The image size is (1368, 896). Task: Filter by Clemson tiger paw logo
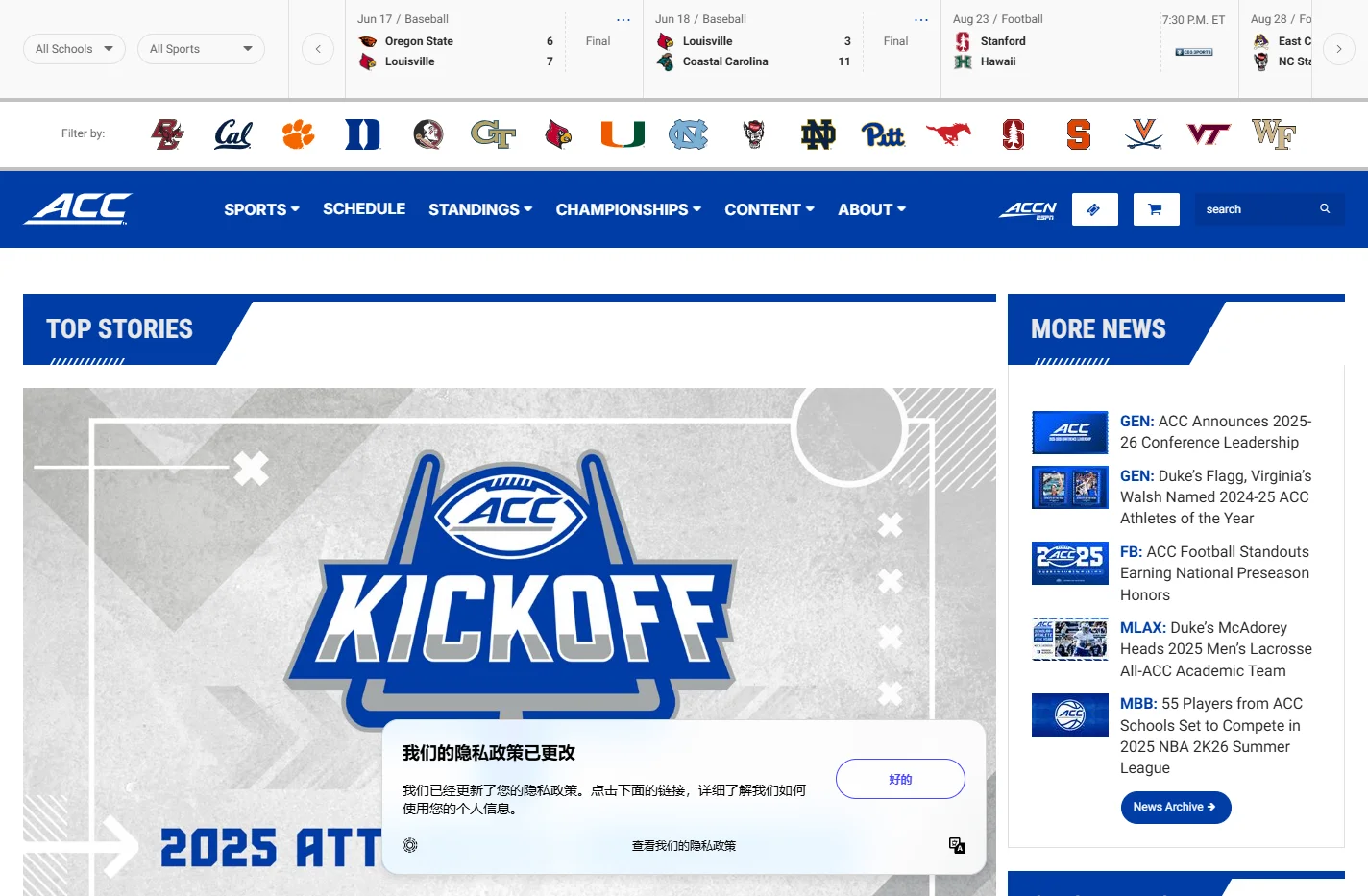(x=298, y=134)
